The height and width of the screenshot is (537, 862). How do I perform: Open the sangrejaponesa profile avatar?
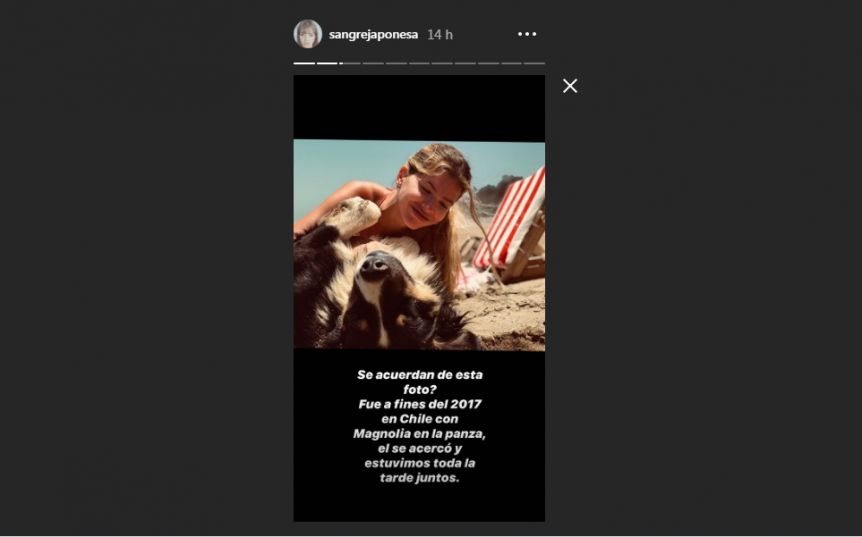[307, 34]
